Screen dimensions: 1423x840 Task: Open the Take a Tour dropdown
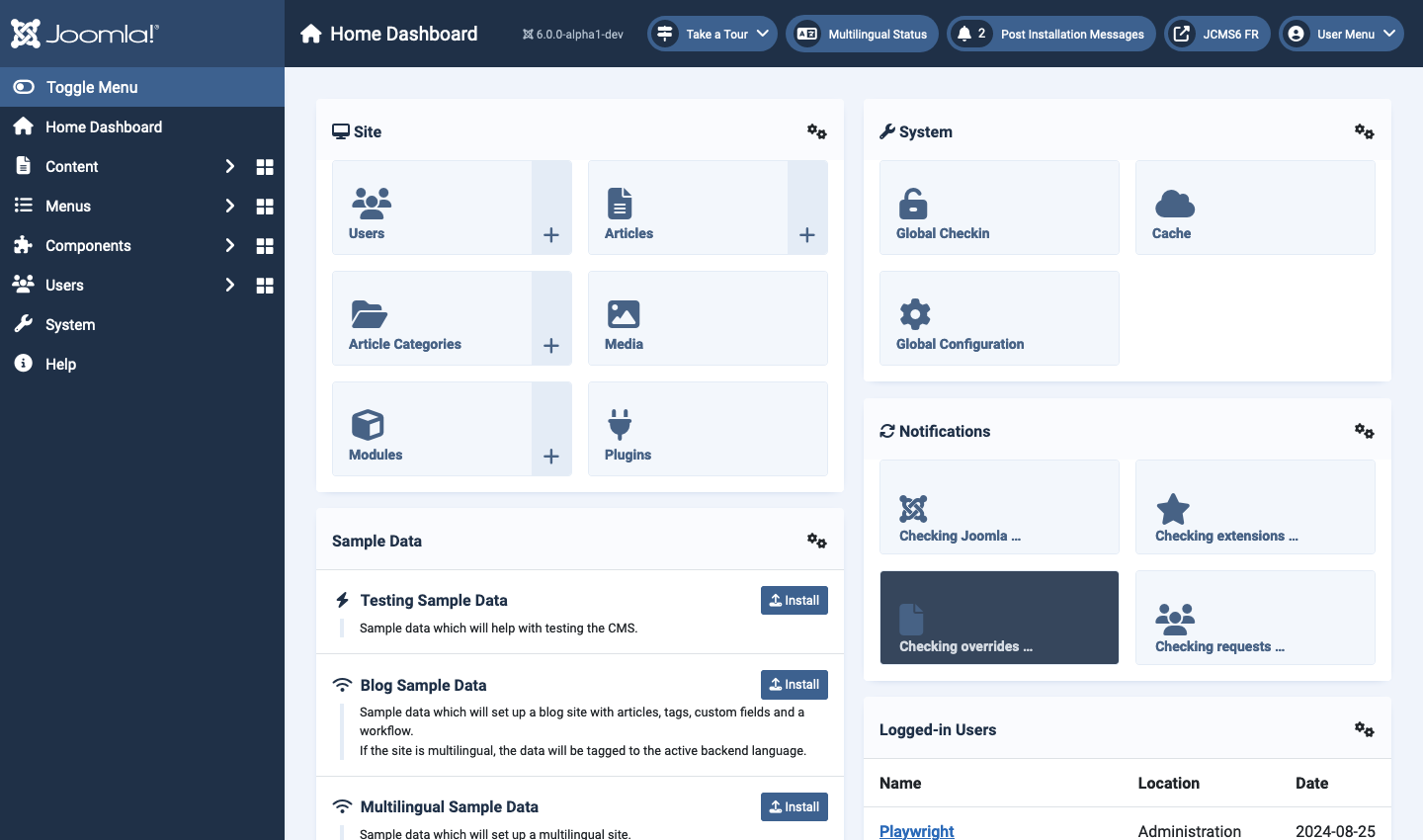pyautogui.click(x=712, y=34)
